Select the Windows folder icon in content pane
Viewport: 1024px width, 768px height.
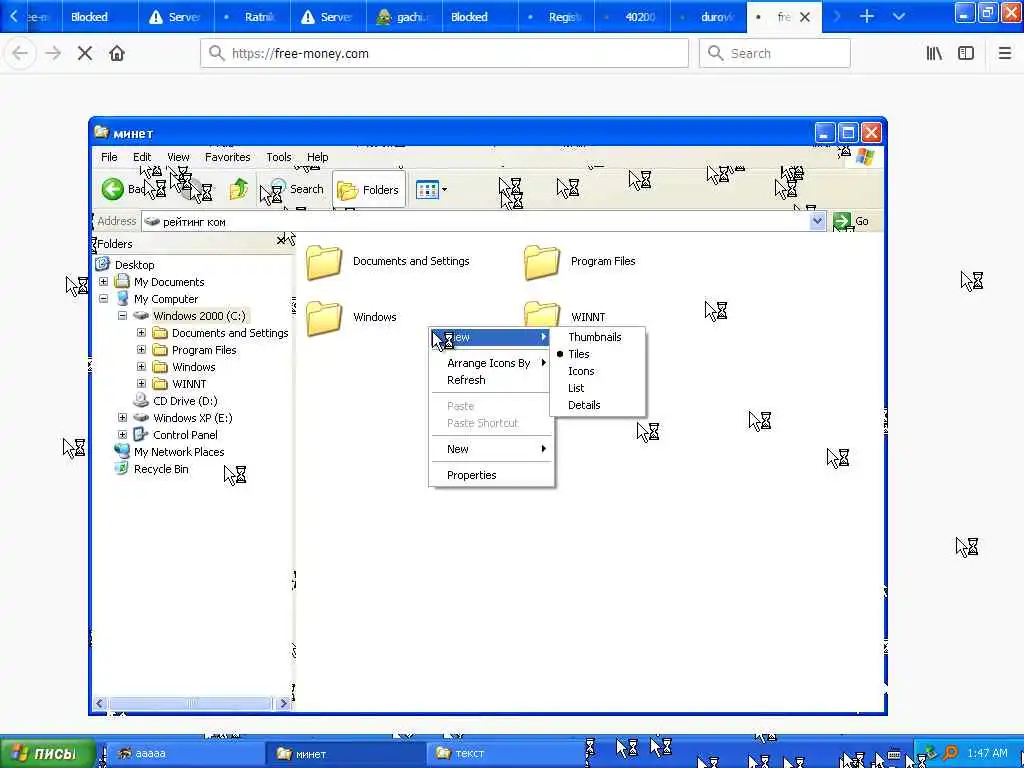324,318
